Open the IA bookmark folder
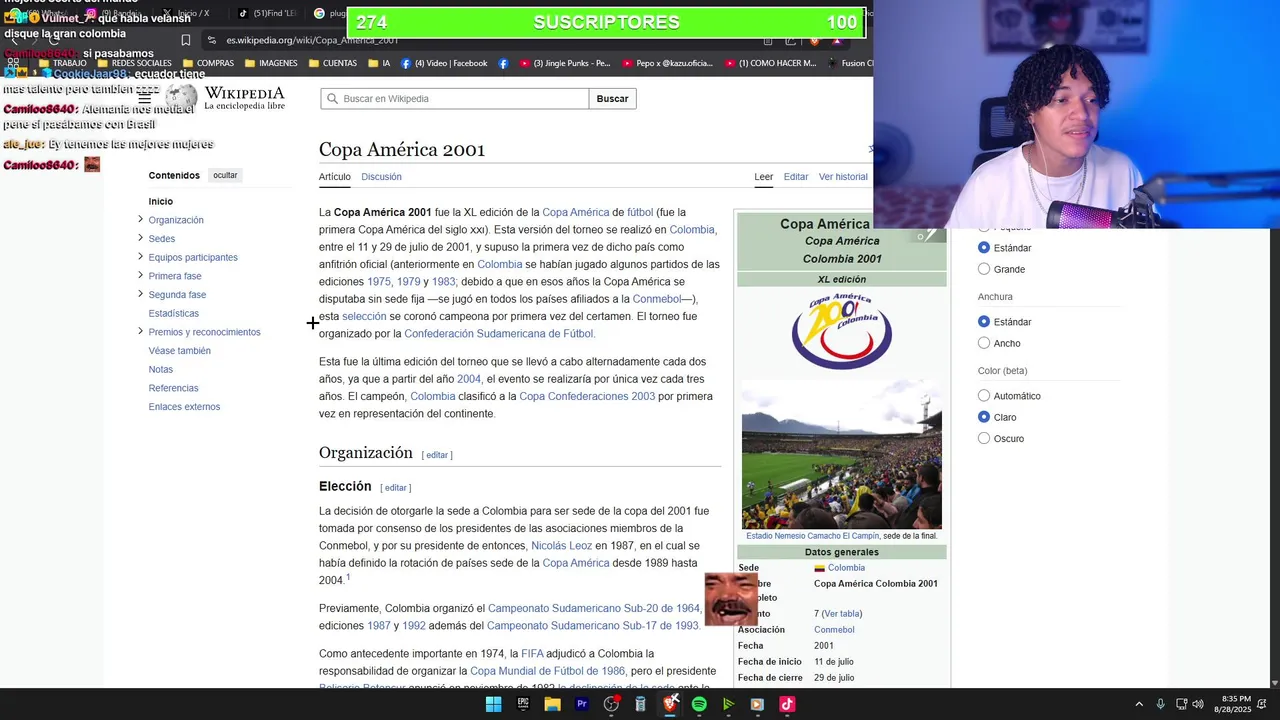 pos(379,63)
